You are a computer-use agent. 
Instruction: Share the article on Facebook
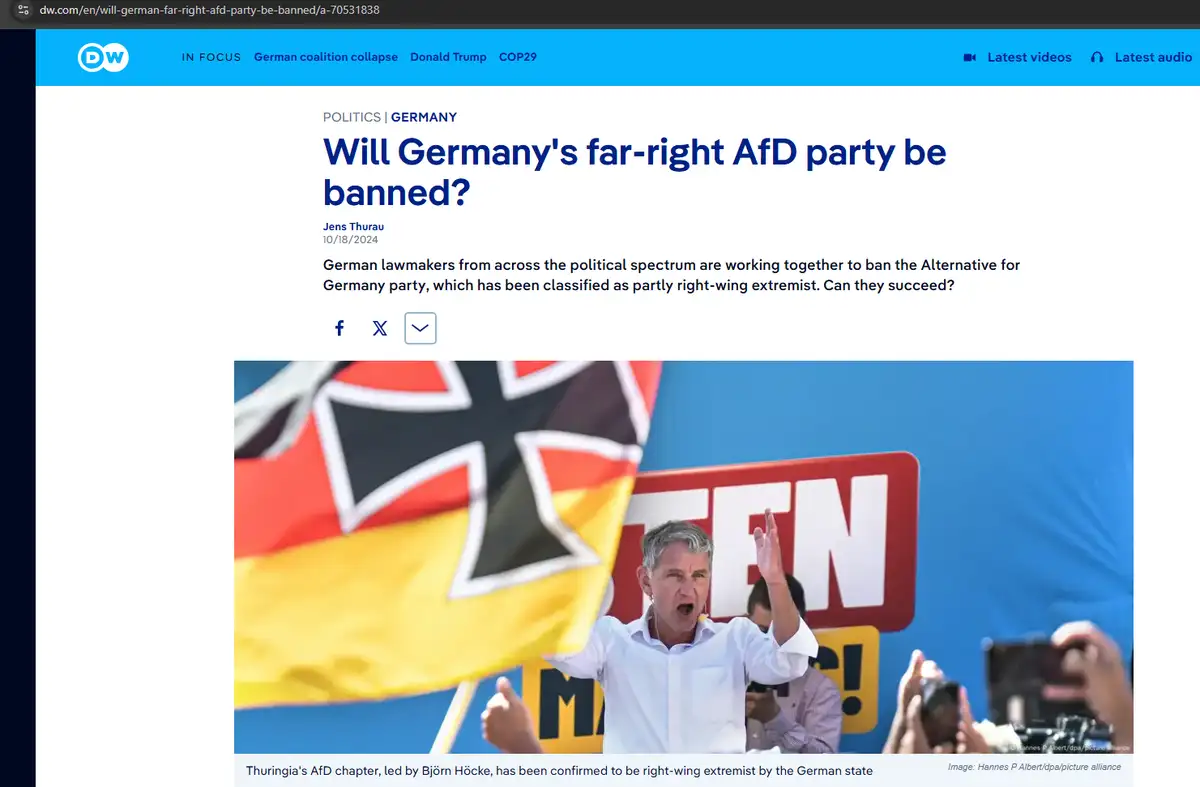point(339,328)
